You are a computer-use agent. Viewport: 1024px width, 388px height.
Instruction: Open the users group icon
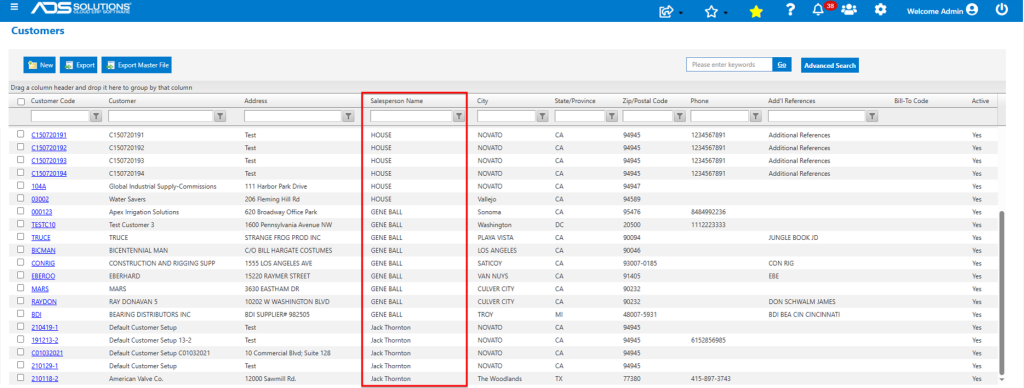click(x=849, y=10)
